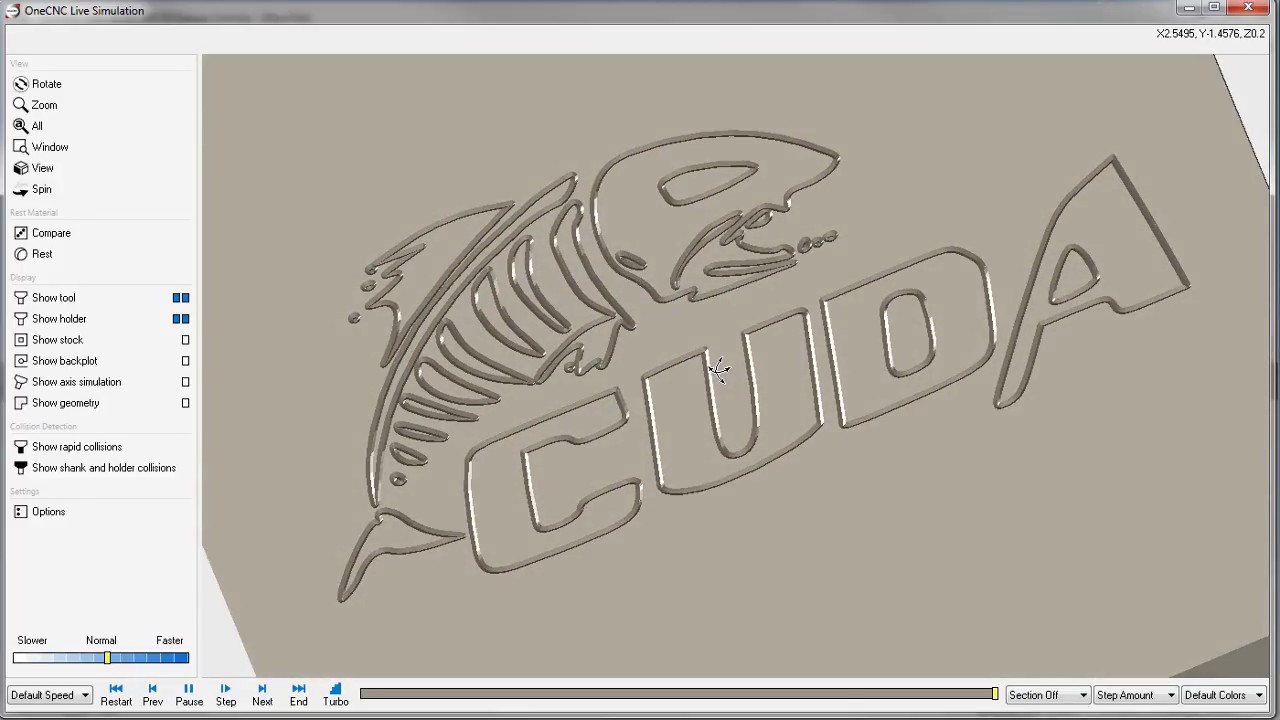
Task: Select the Rest material icon
Action: [x=20, y=254]
